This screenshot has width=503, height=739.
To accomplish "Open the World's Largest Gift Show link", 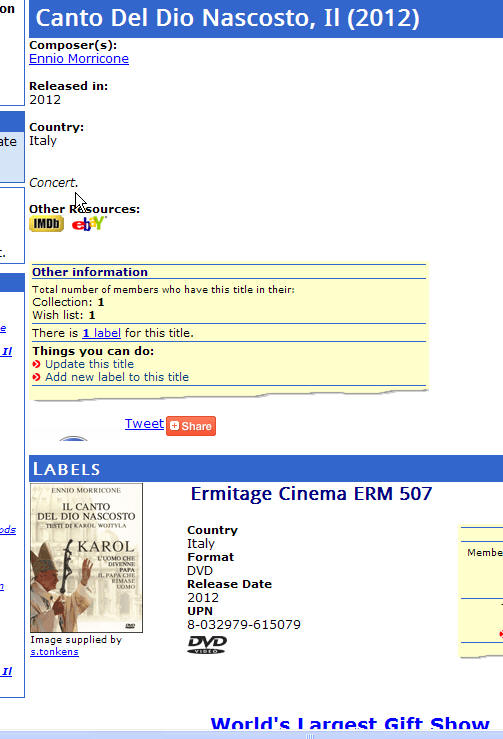I will [x=350, y=723].
